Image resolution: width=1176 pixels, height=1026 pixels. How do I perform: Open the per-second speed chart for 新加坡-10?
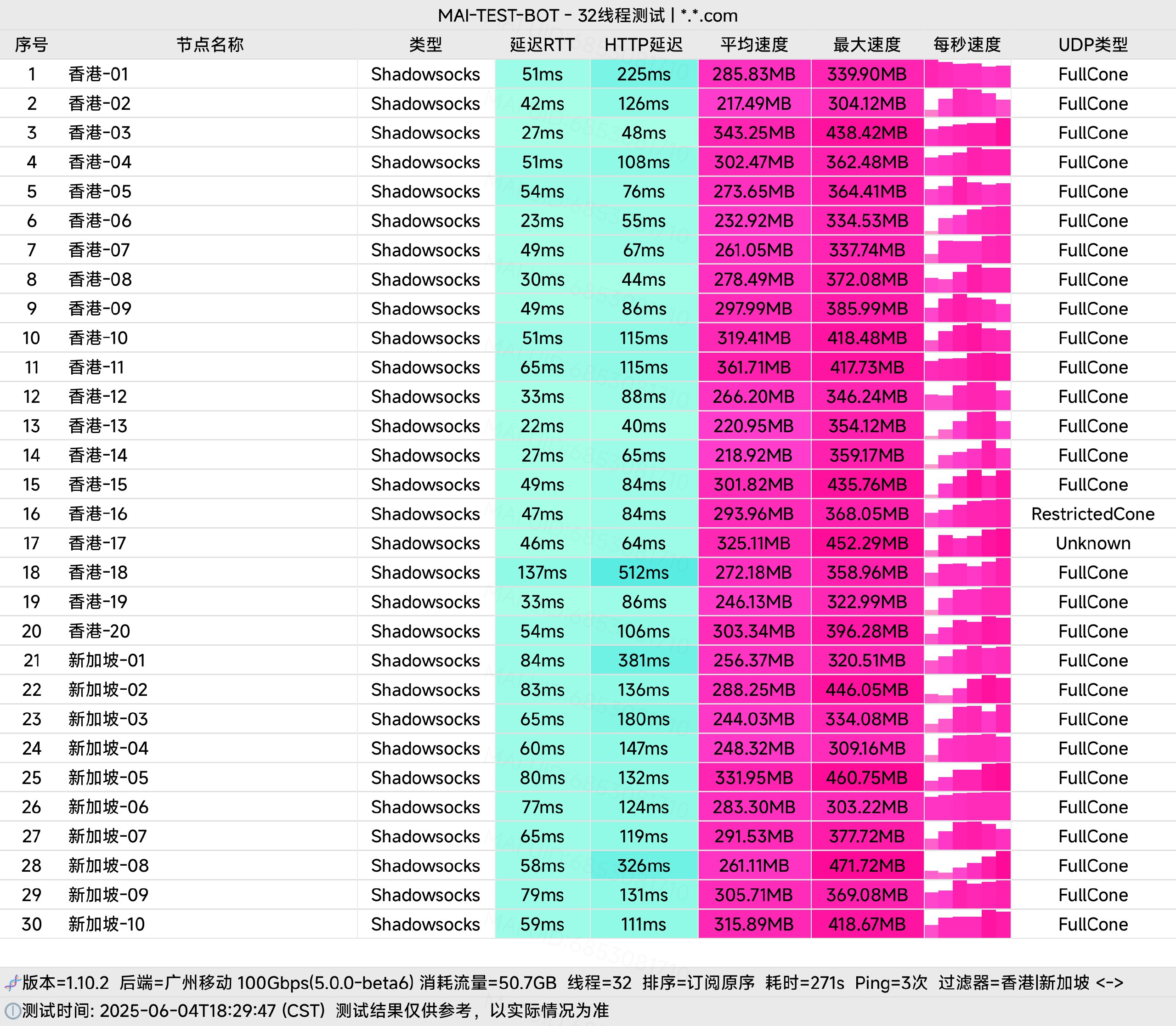(967, 924)
